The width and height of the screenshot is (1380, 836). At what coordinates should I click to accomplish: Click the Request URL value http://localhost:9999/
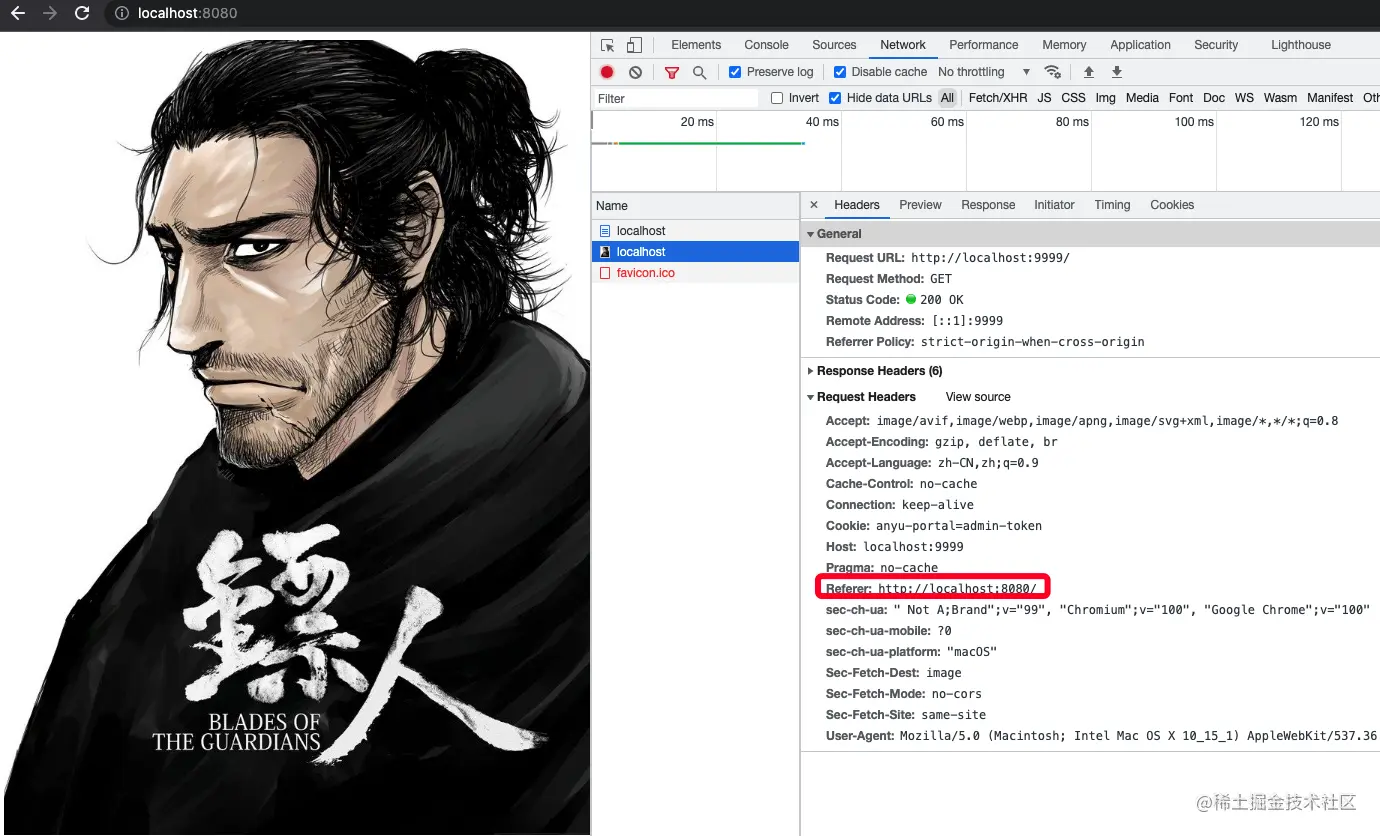[990, 258]
